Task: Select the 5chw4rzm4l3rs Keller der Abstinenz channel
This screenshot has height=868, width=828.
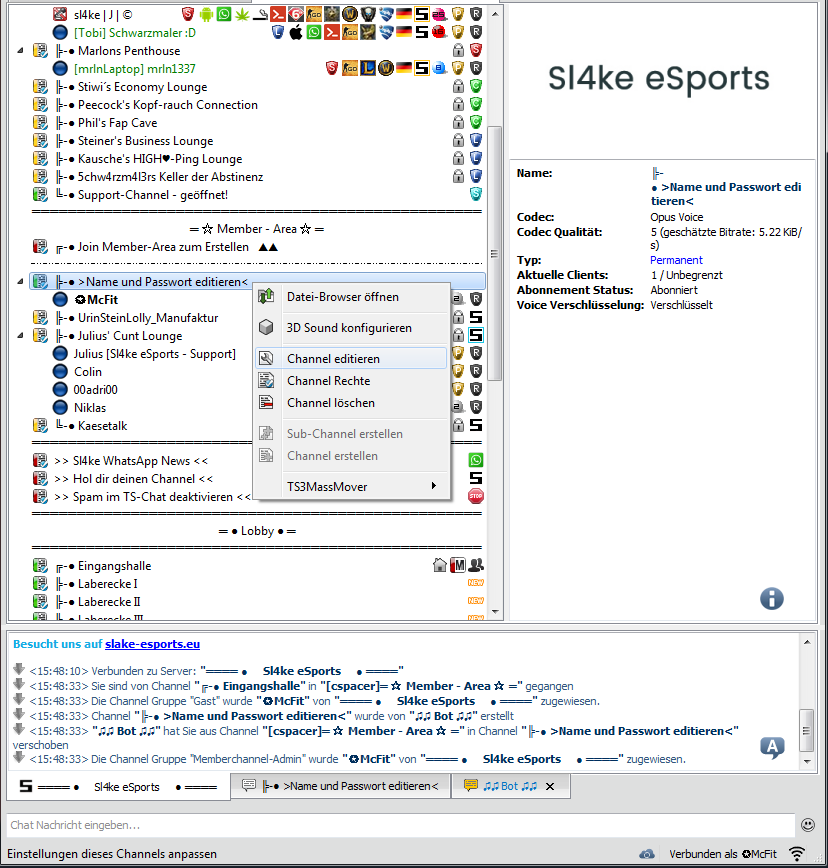Action: click(x=170, y=177)
